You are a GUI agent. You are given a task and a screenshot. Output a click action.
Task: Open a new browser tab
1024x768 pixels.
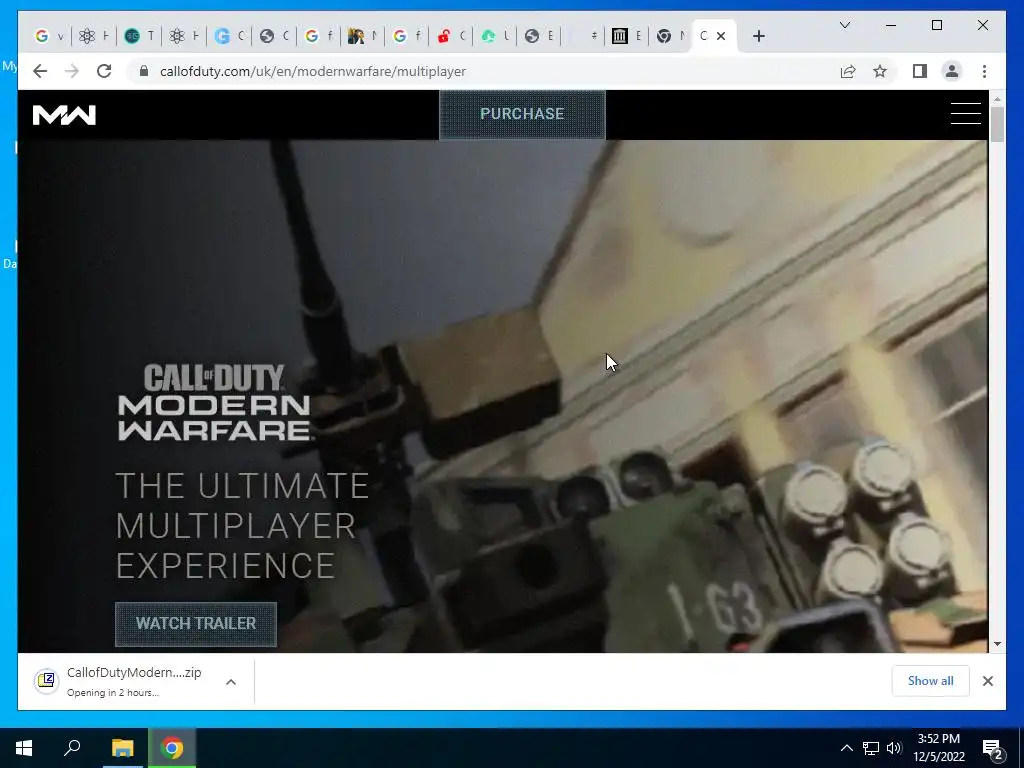(758, 36)
